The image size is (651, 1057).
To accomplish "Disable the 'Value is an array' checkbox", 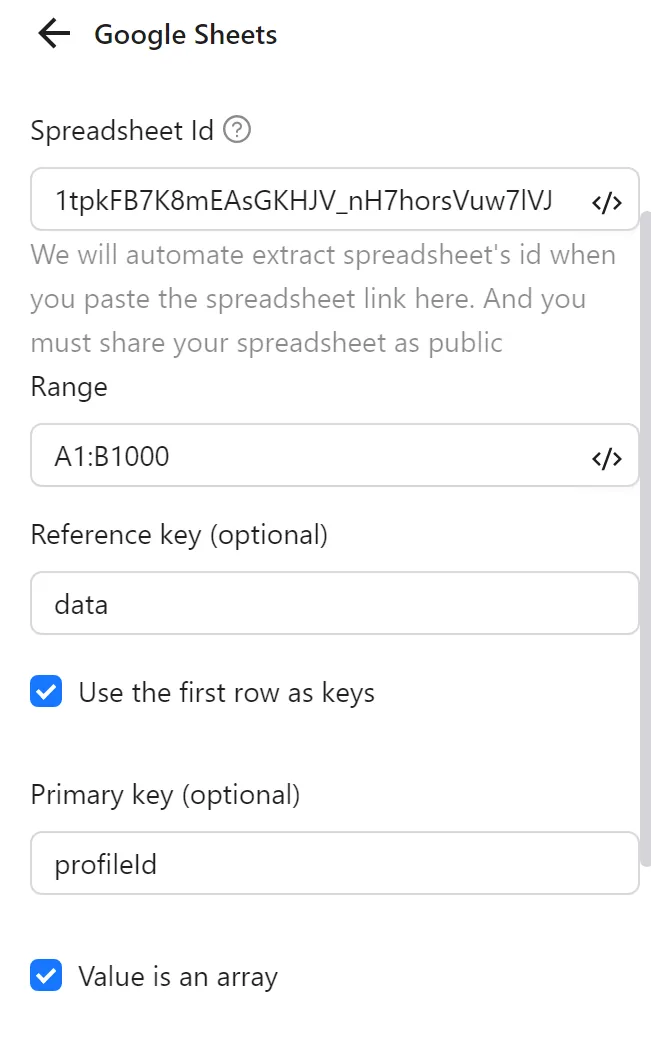I will pyautogui.click(x=45, y=975).
